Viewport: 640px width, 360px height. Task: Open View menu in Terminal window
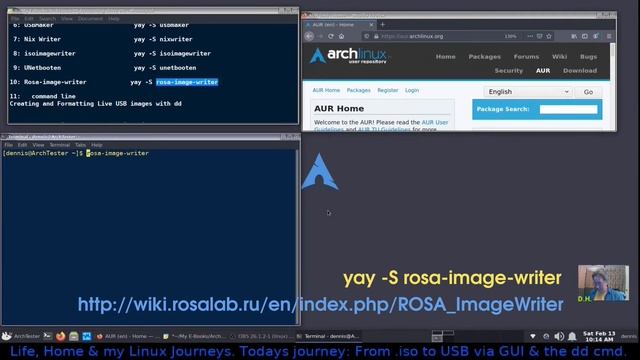(x=38, y=145)
